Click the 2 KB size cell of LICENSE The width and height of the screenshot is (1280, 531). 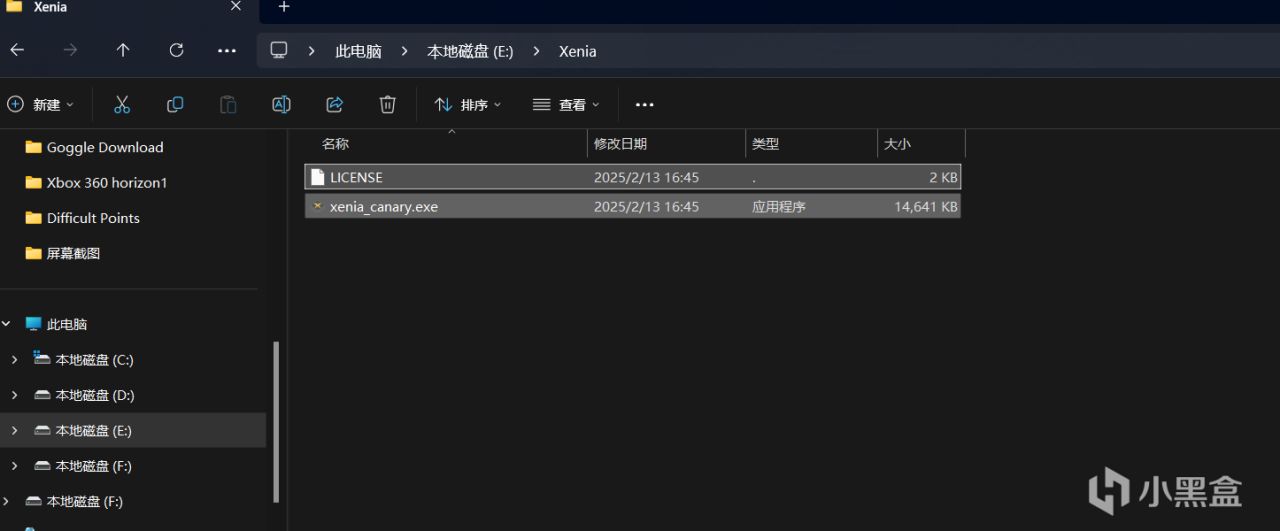coord(943,177)
